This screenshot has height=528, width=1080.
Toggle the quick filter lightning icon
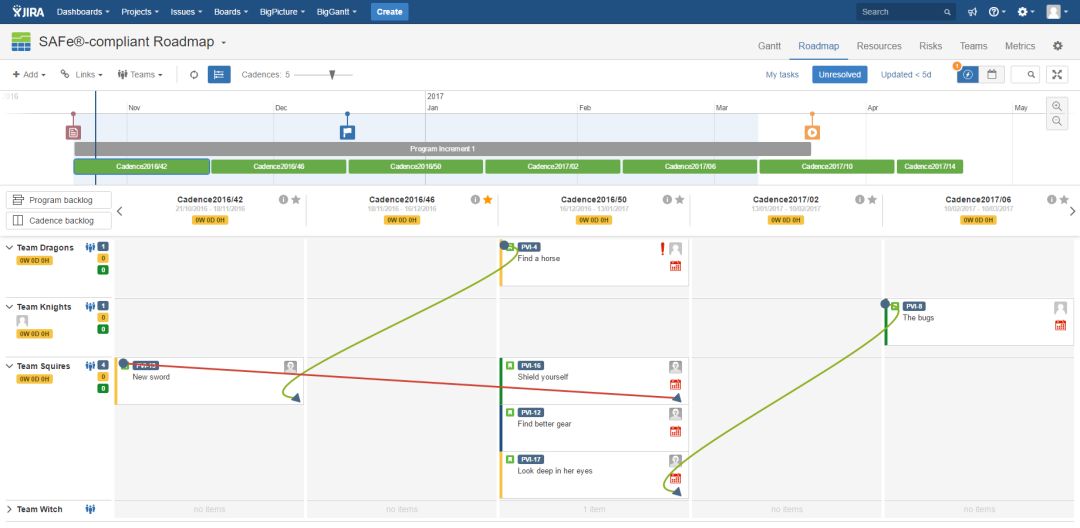pos(968,74)
